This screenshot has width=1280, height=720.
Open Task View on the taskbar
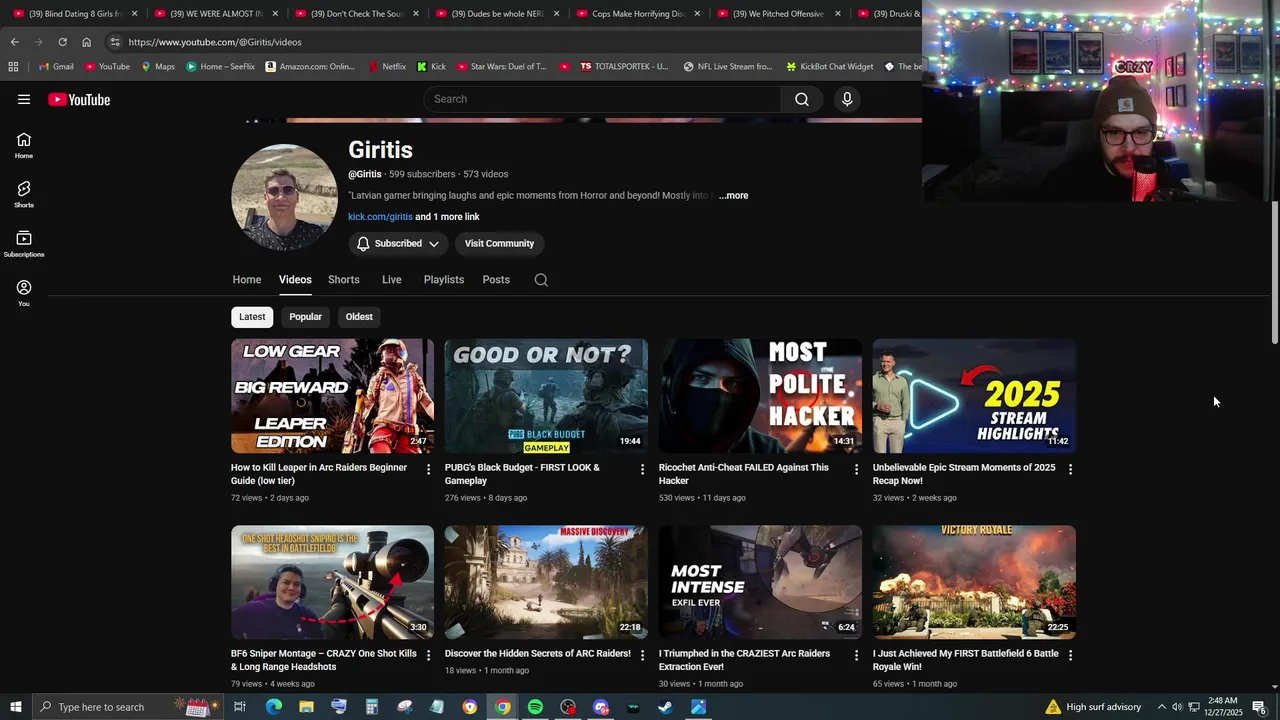click(x=240, y=707)
